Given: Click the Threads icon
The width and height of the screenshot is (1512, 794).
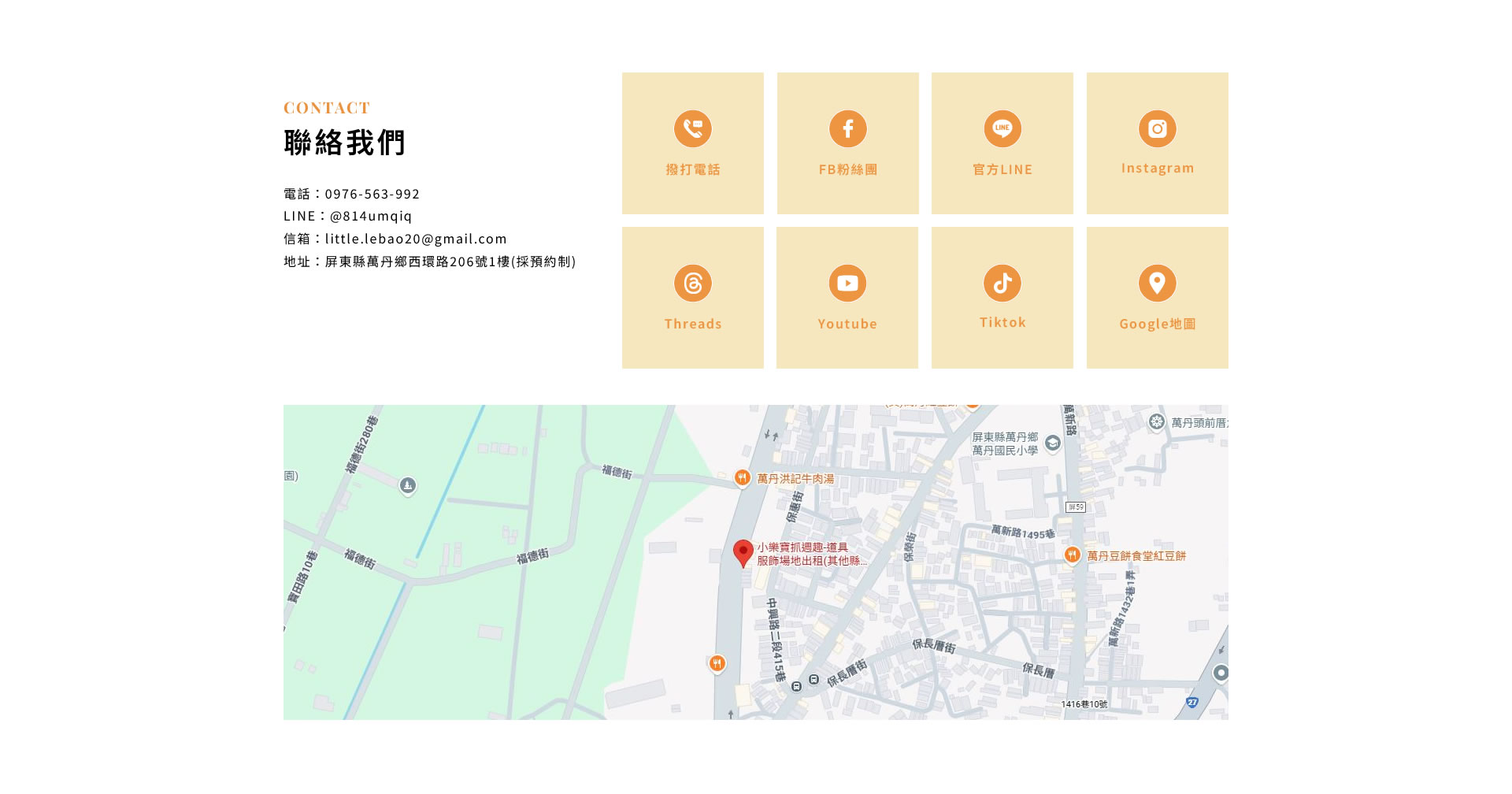Looking at the screenshot, I should (692, 283).
